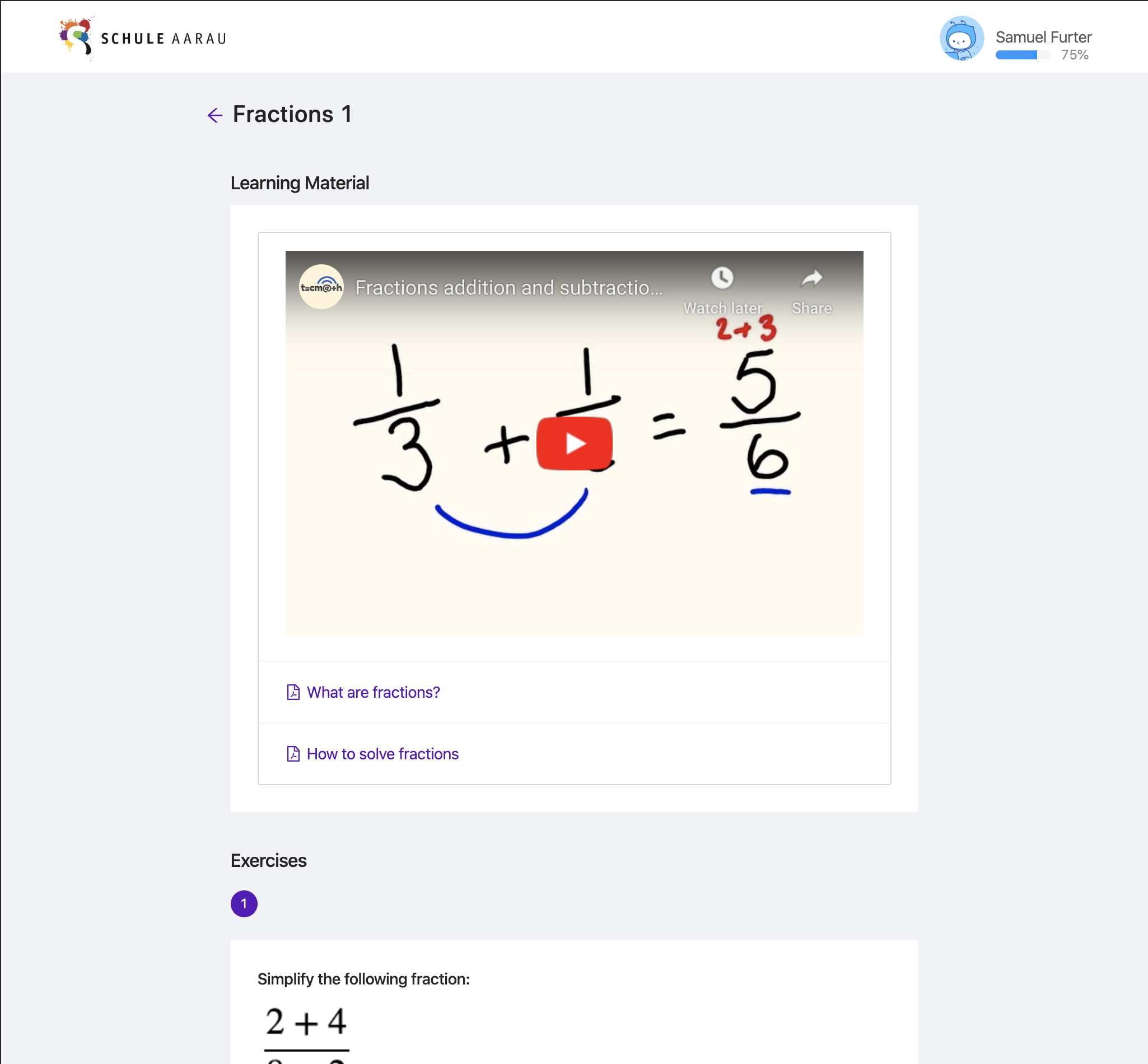Play the fractions YouTube video
This screenshot has width=1148, height=1064.
574,444
